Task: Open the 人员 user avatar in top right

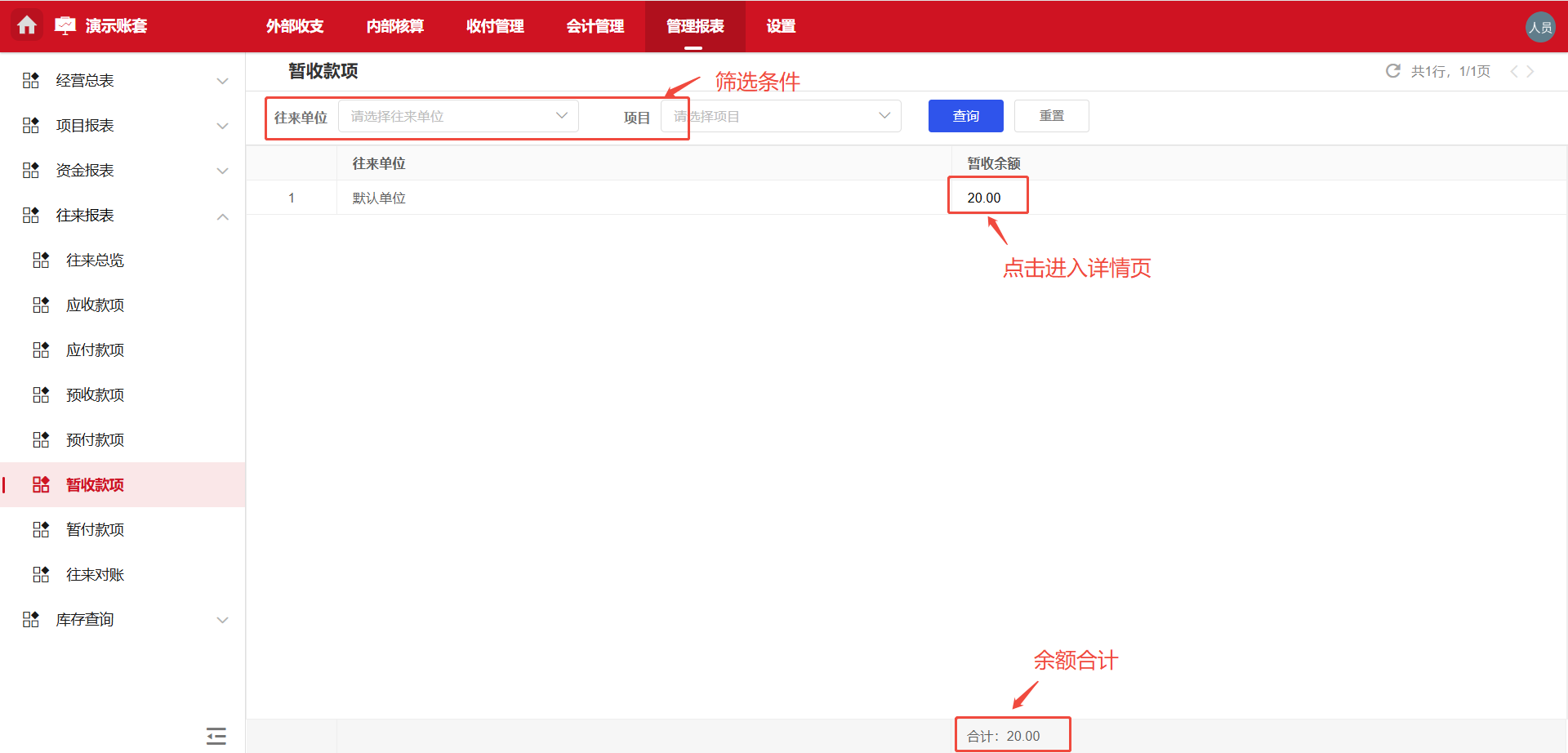Action: coord(1540,26)
